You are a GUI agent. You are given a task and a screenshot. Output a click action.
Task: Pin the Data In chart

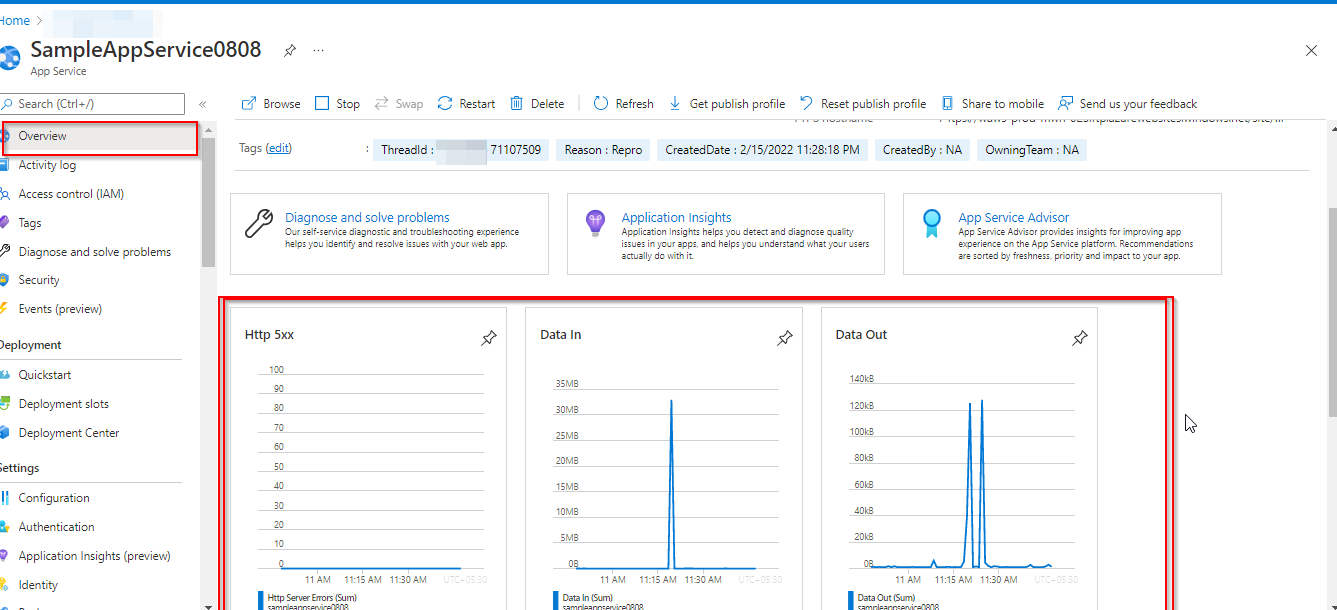click(784, 339)
